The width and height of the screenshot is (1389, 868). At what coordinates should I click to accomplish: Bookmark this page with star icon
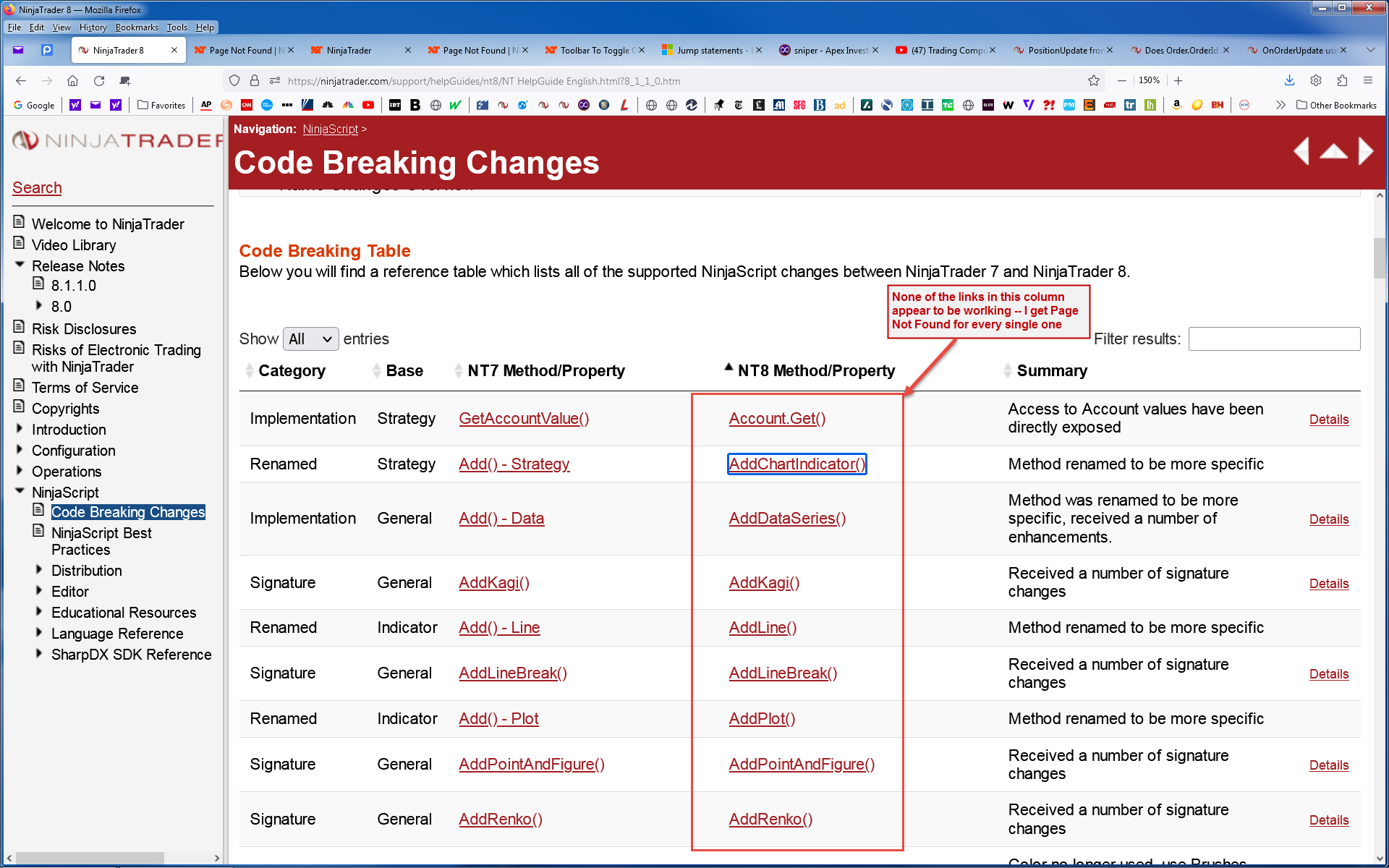click(x=1093, y=80)
